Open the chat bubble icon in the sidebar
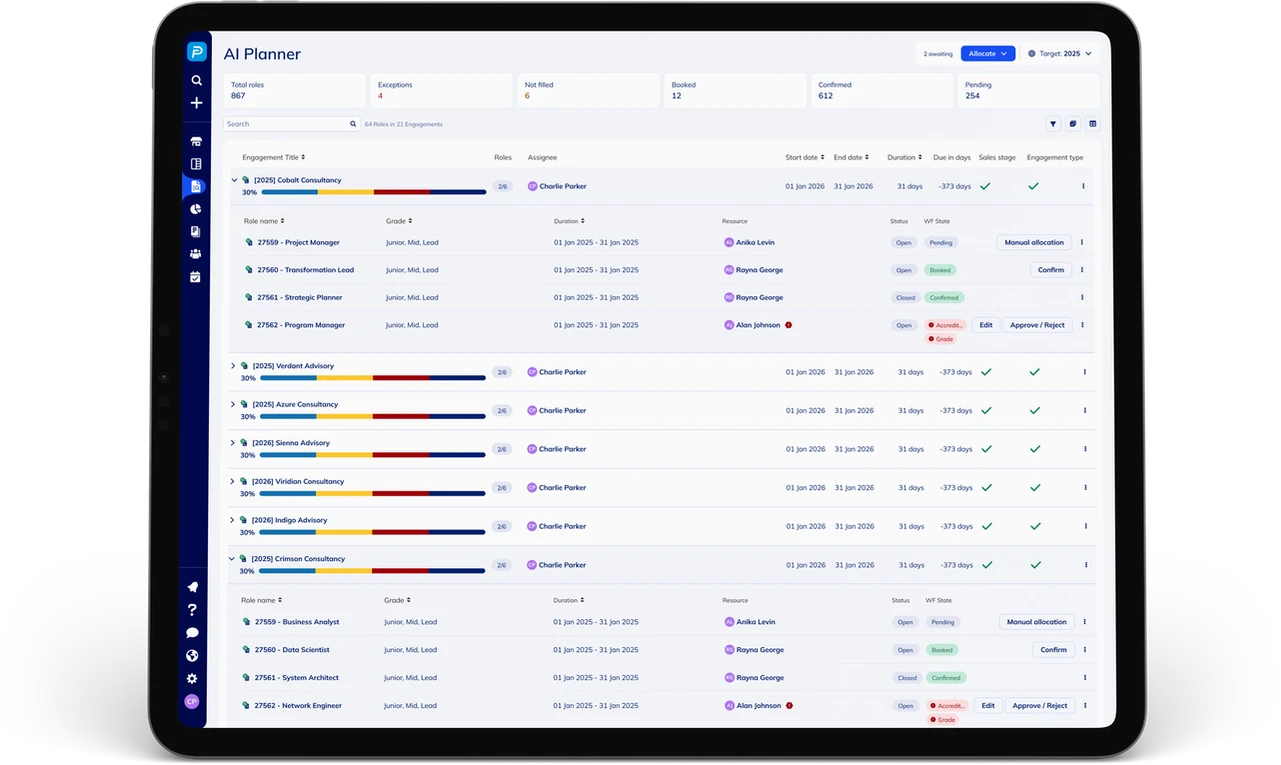This screenshot has height=765, width=1281. 192,633
